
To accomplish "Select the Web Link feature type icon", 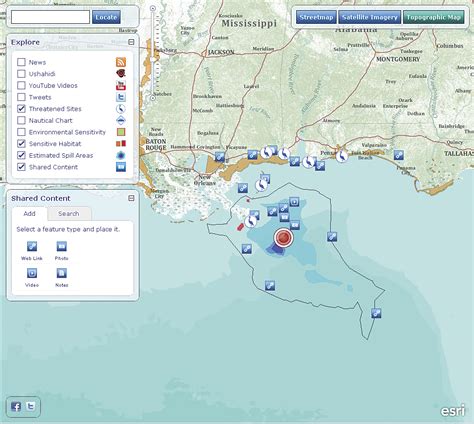I will coord(32,246).
